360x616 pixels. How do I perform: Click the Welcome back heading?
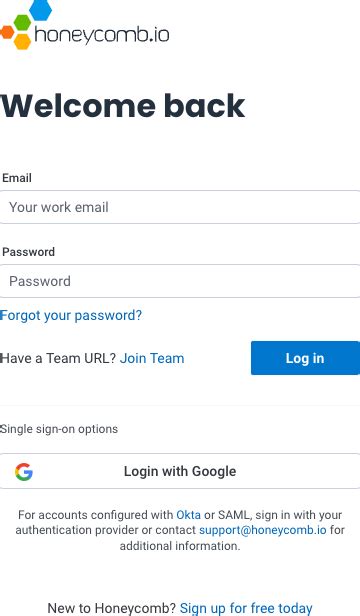123,106
